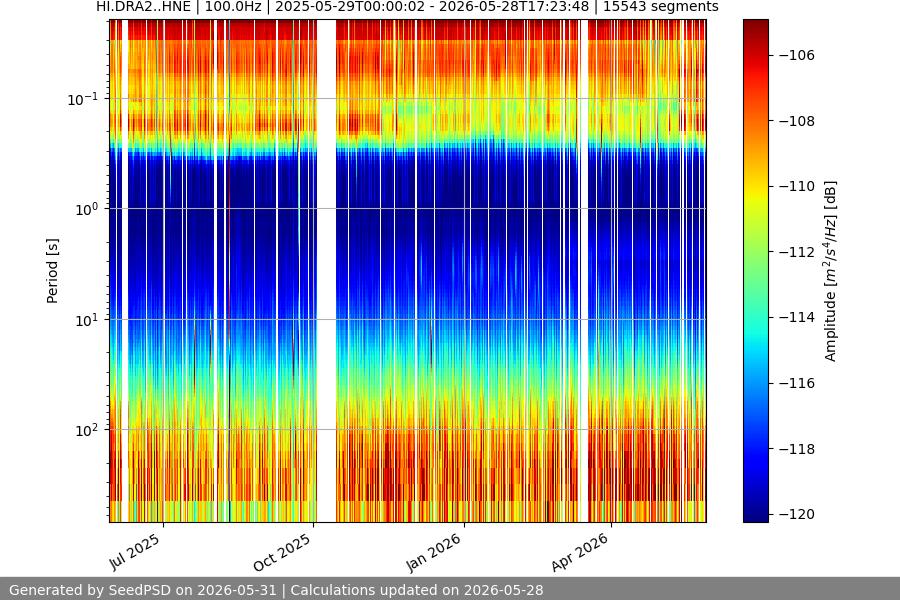
Task: Click the "Period [s]" y-axis label
Action: tap(52, 271)
